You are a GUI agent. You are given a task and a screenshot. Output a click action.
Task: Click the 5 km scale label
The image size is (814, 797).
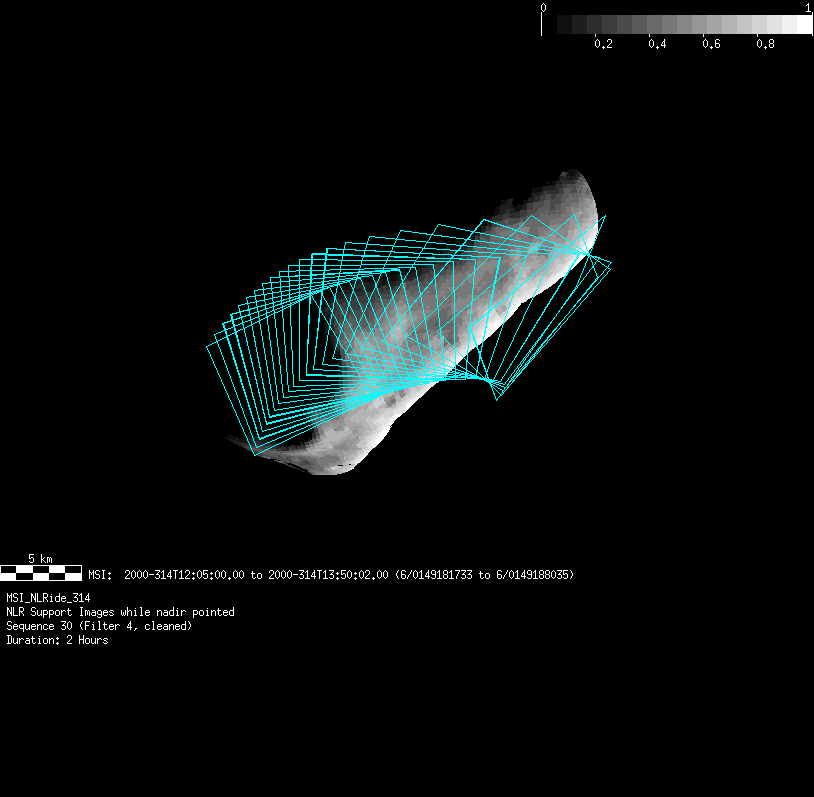40,558
